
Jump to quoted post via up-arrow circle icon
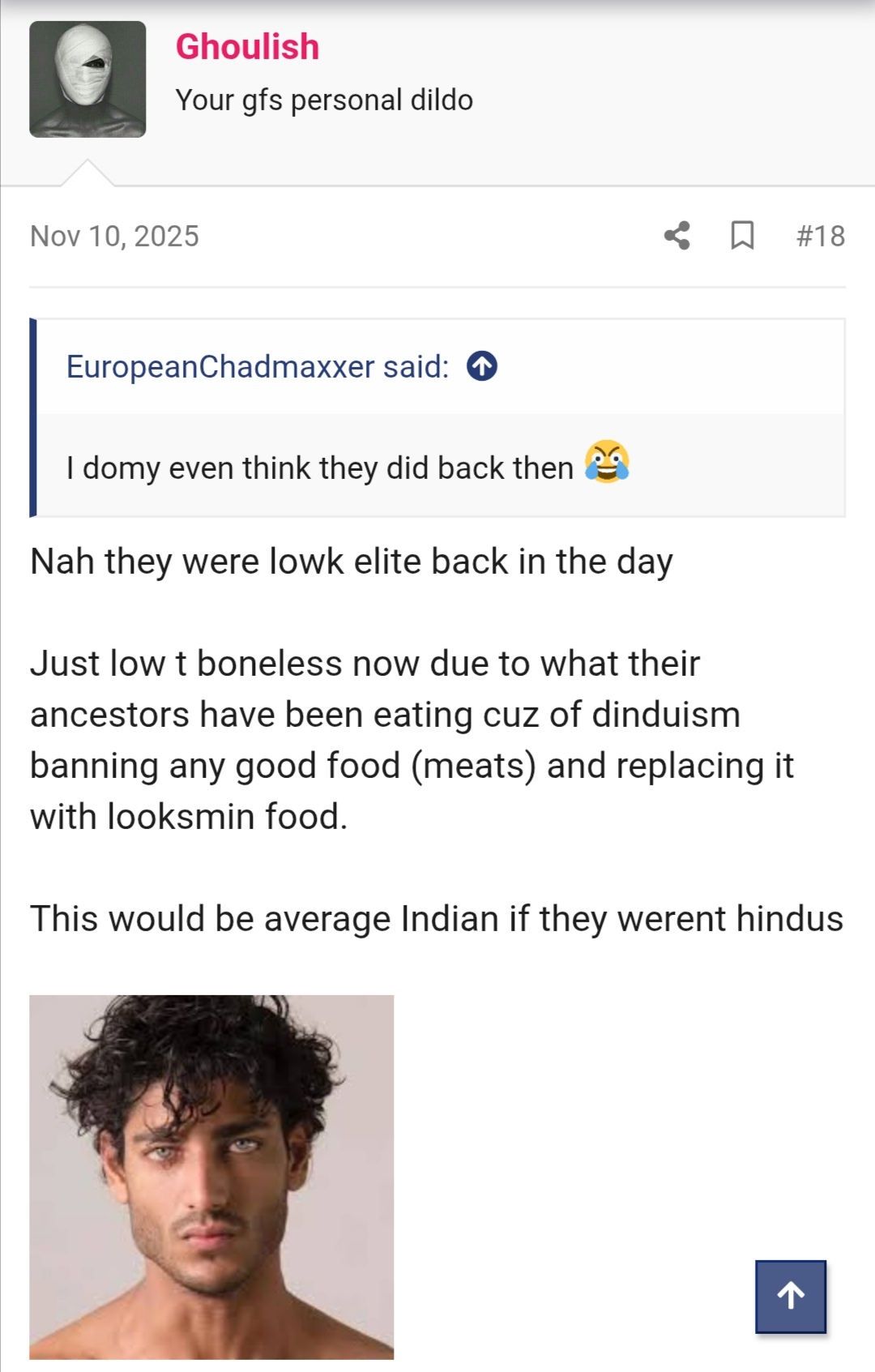pos(482,366)
